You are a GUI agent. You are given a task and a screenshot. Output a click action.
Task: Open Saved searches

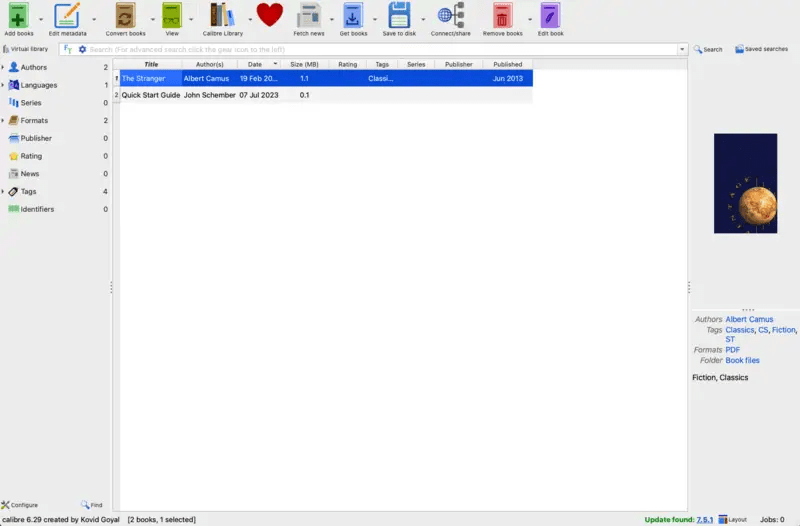(761, 49)
